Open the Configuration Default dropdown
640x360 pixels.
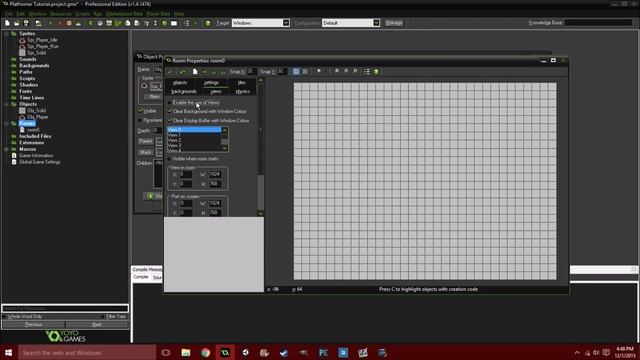tap(376, 23)
